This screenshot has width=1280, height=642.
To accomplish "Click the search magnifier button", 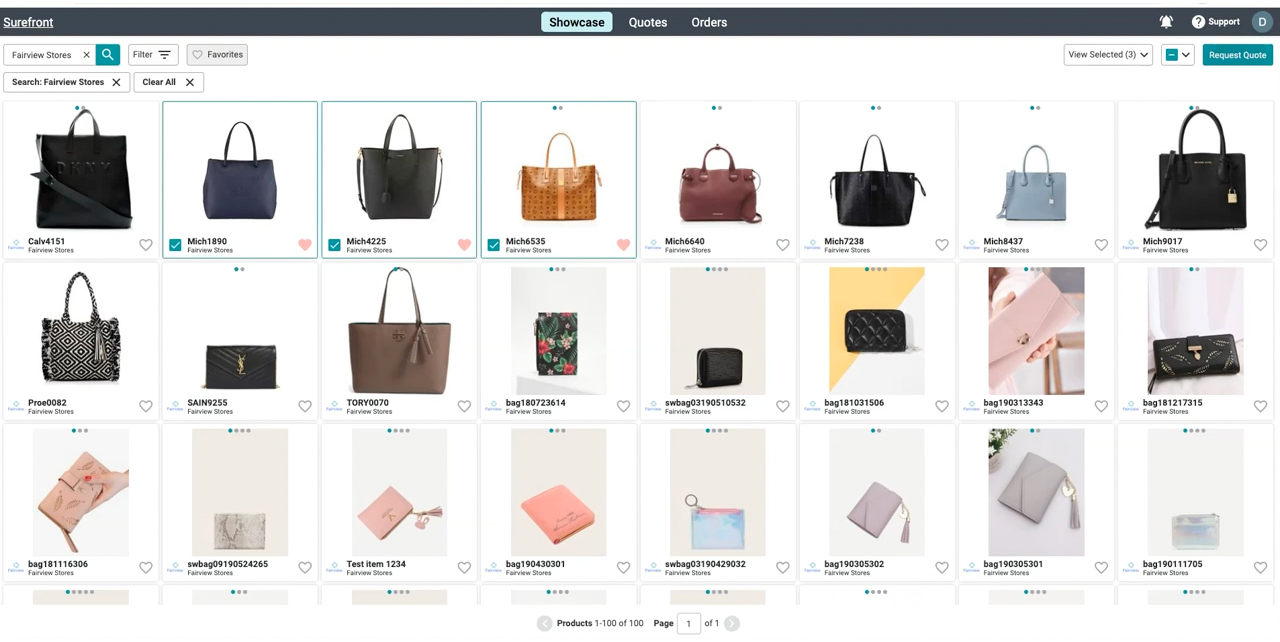I will pos(108,55).
